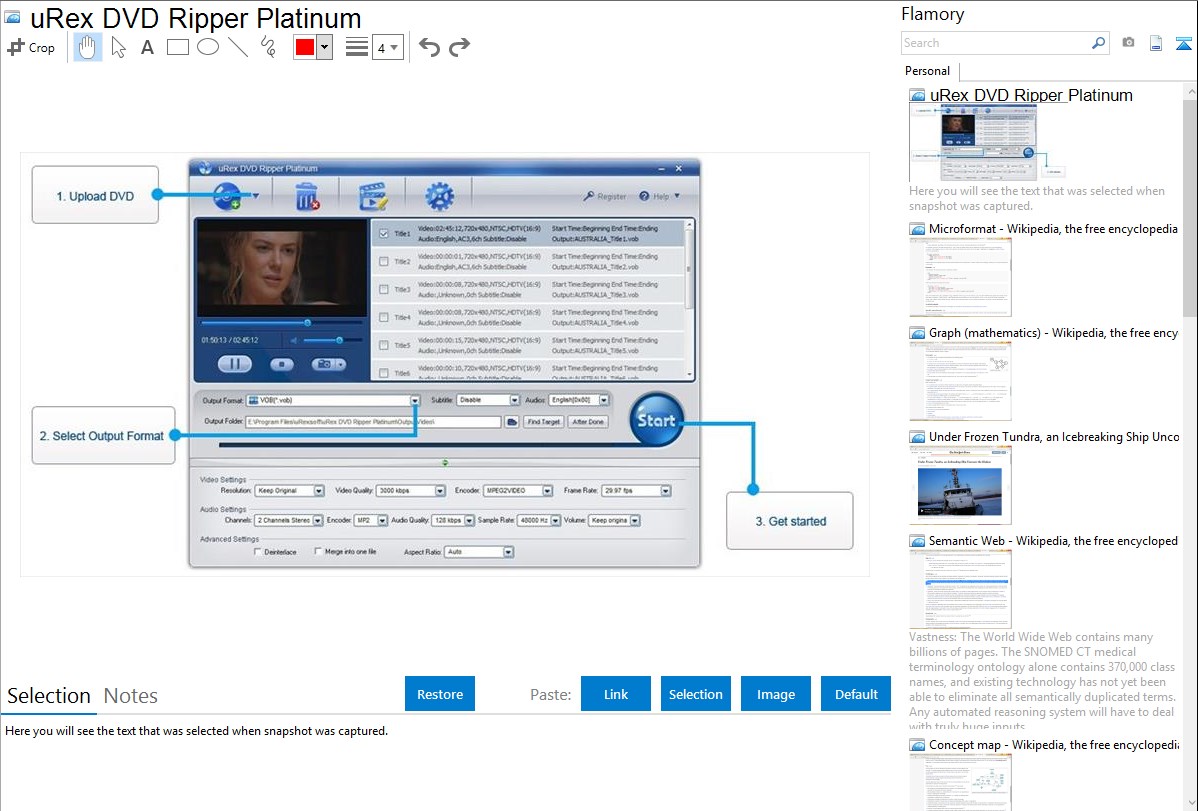Enable Merge into one file checkbox
1198x811 pixels.
pos(318,551)
